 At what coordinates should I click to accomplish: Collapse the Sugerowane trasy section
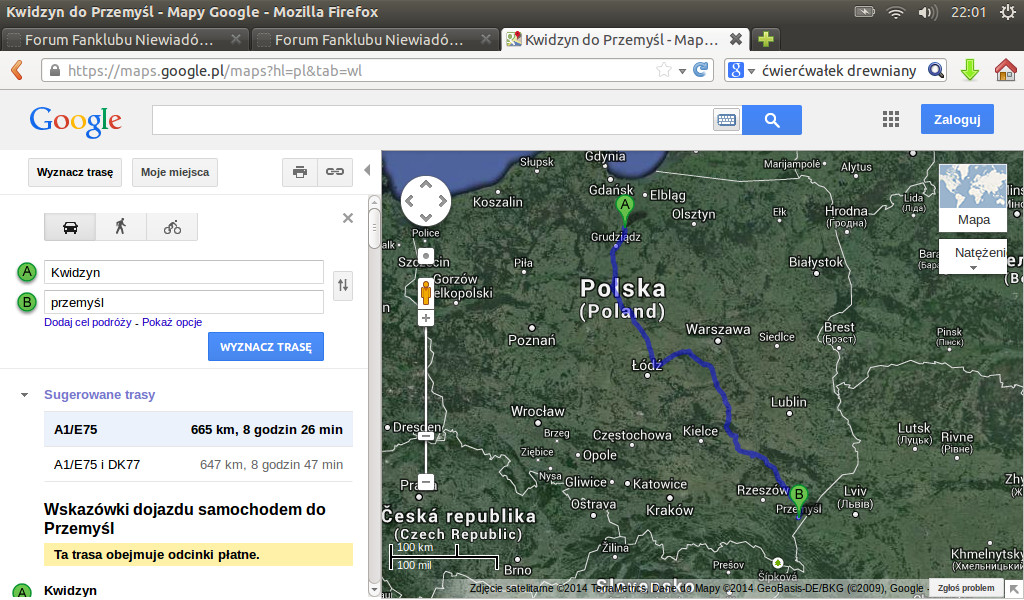24,395
